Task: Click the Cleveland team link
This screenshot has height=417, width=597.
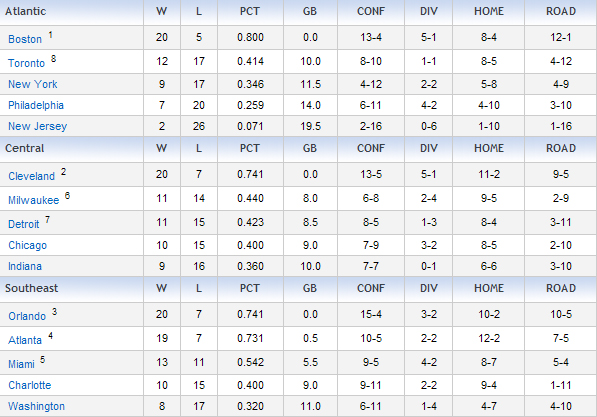Action: (x=32, y=176)
